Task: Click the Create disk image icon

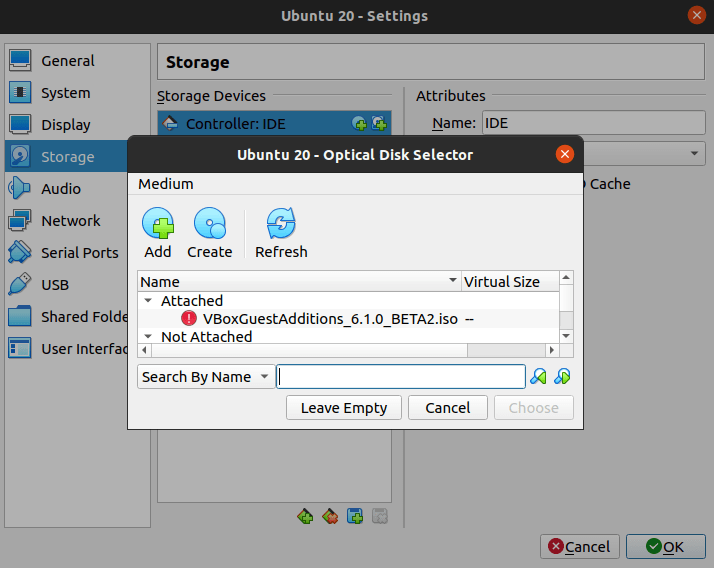Action: [209, 223]
